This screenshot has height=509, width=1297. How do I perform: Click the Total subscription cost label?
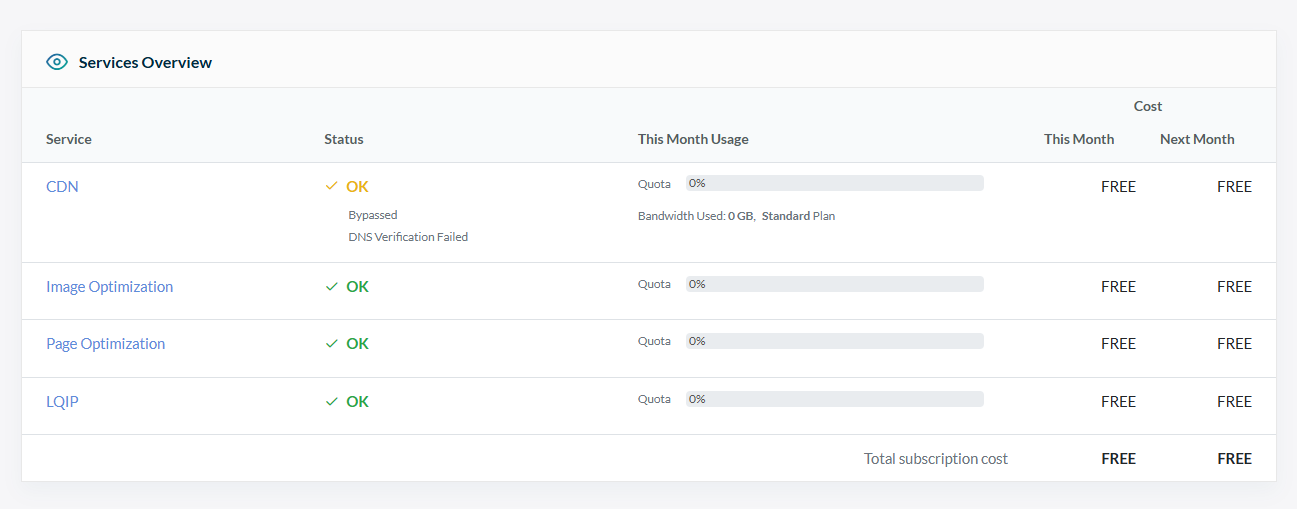935,459
